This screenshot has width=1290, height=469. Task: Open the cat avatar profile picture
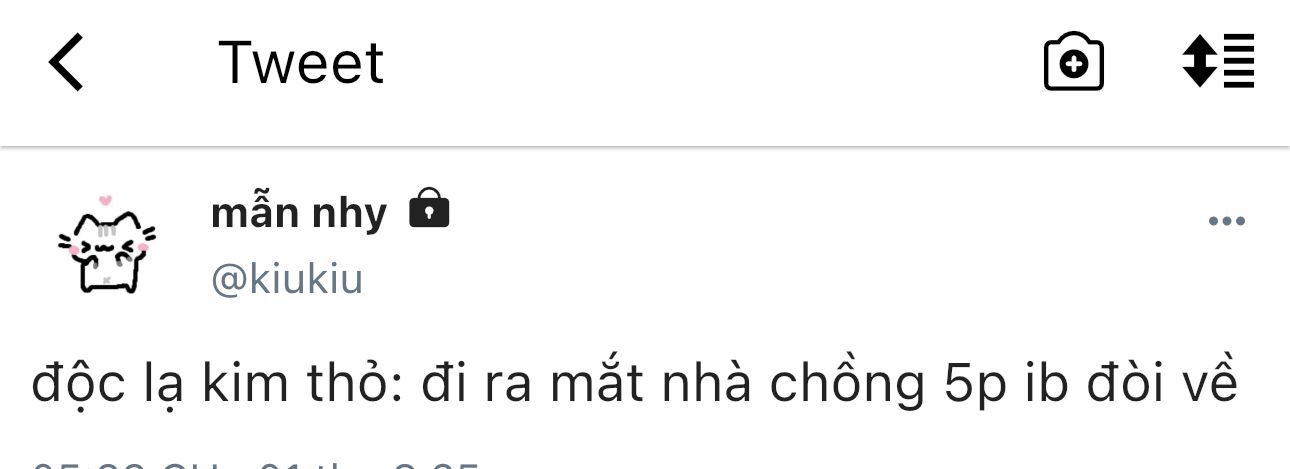[106, 244]
